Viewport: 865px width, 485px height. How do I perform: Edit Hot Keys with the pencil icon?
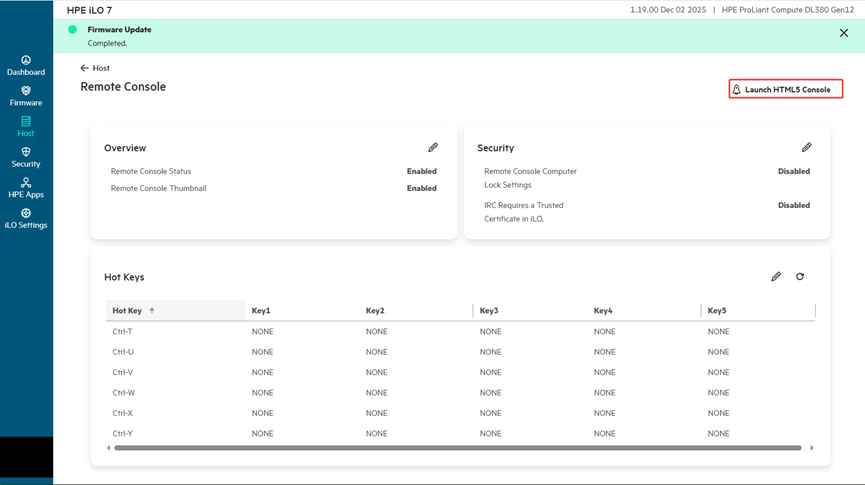tap(776, 277)
